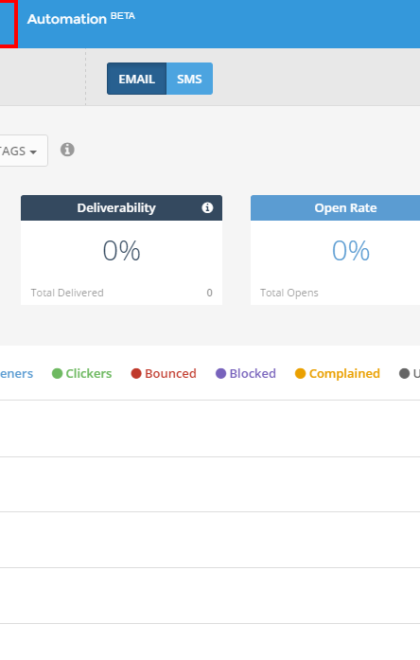The width and height of the screenshot is (420, 660).
Task: Toggle the green Clickers legend dot
Action: point(57,373)
